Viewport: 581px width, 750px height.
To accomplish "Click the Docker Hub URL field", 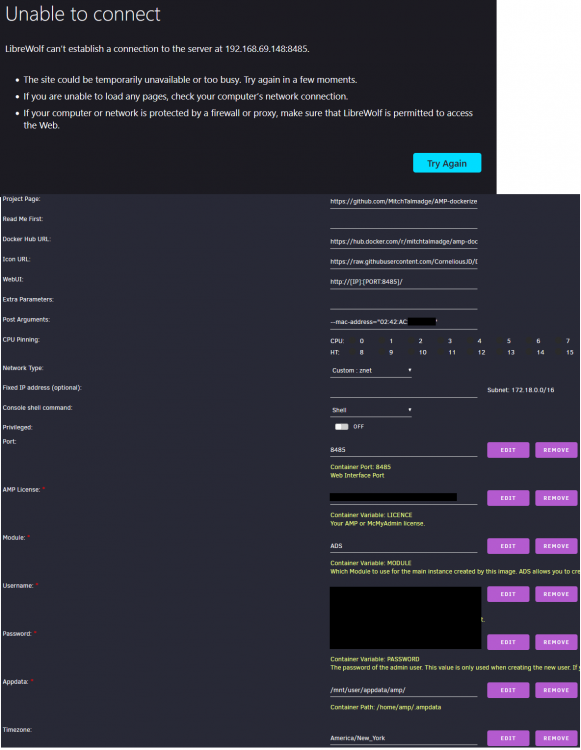I will click(403, 242).
